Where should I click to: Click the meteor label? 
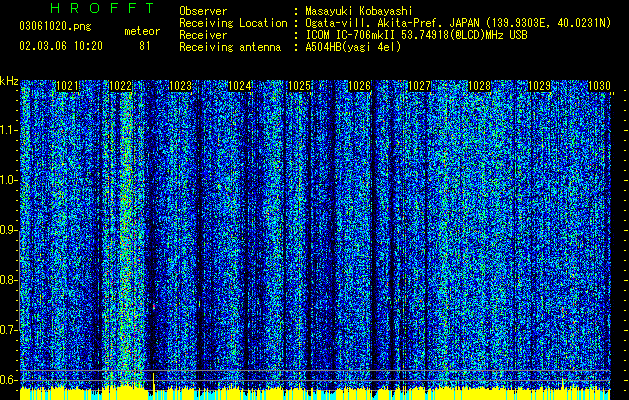[142, 31]
